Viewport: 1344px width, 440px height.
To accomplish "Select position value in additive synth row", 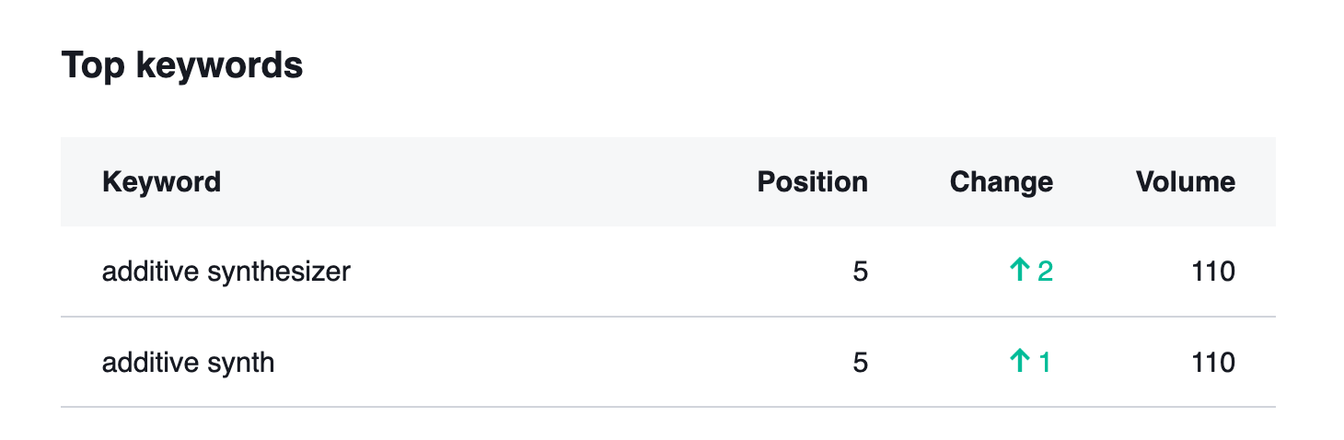I will pos(860,362).
